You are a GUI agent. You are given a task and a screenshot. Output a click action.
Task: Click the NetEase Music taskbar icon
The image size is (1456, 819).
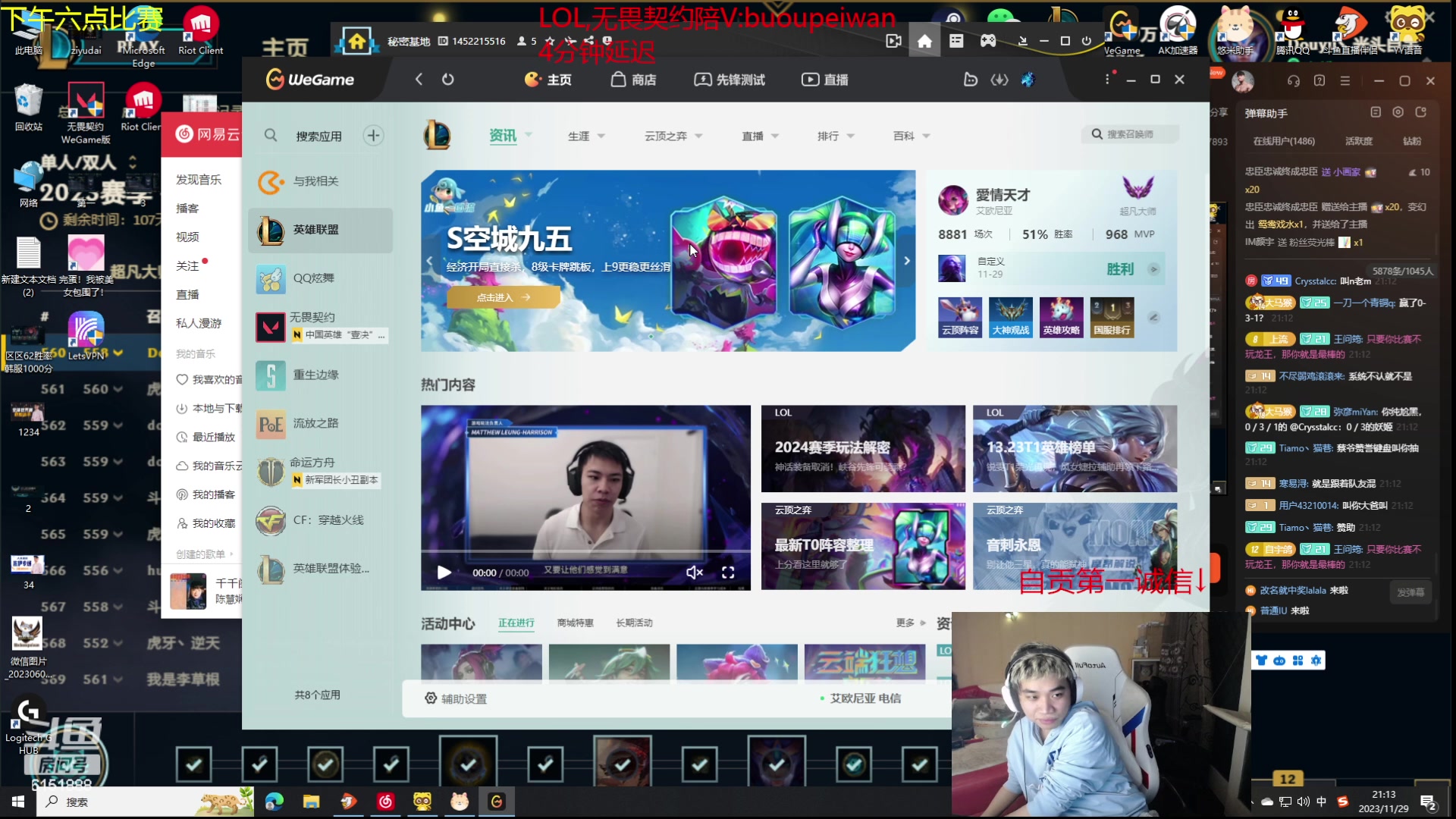(x=385, y=802)
